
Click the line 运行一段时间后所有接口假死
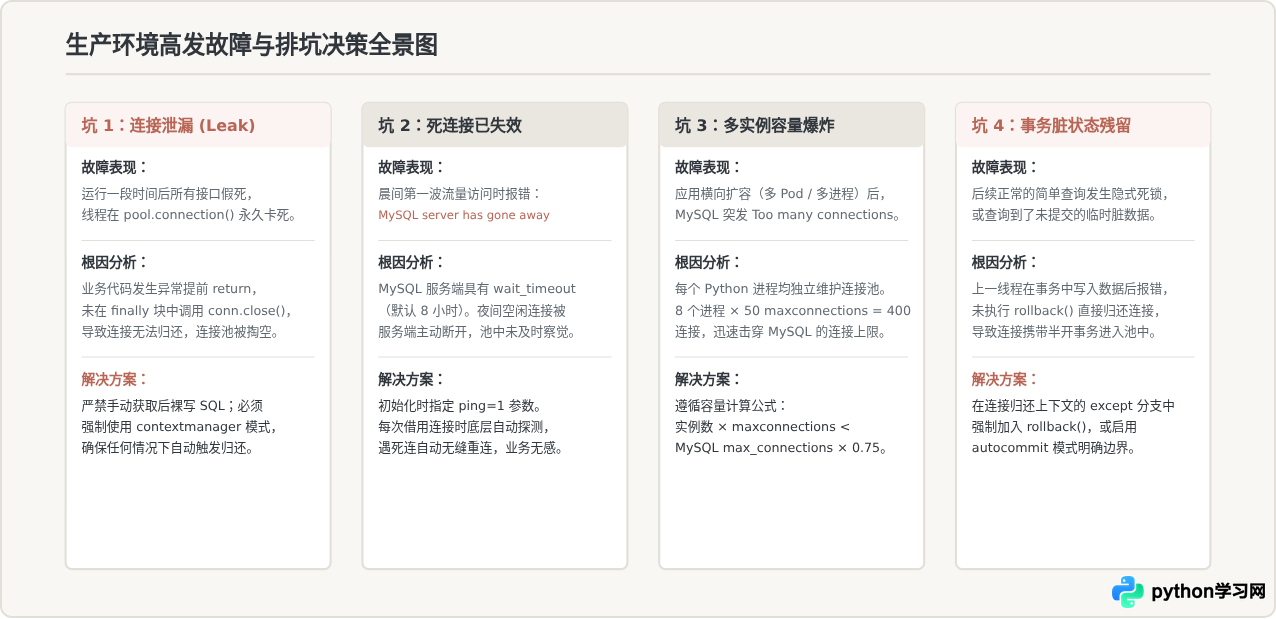click(x=167, y=194)
